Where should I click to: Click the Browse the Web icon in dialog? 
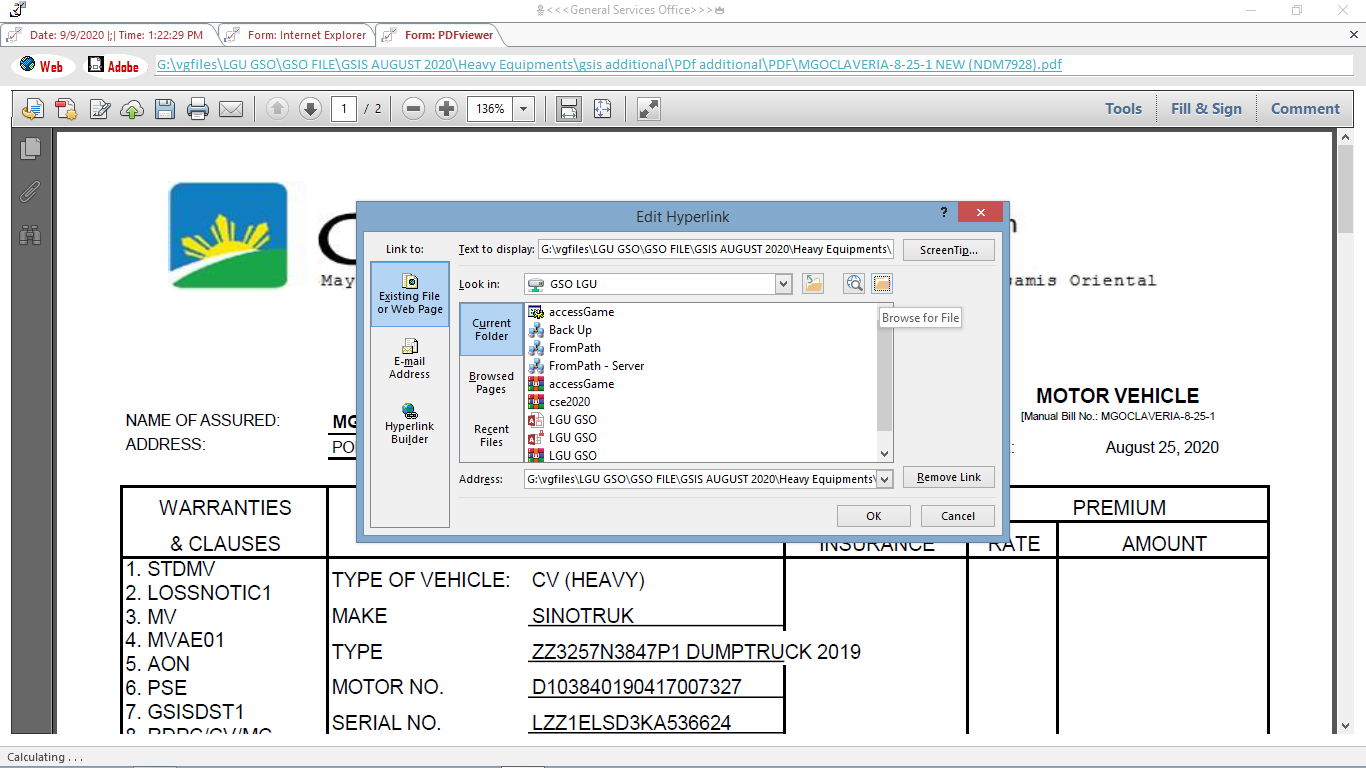853,284
